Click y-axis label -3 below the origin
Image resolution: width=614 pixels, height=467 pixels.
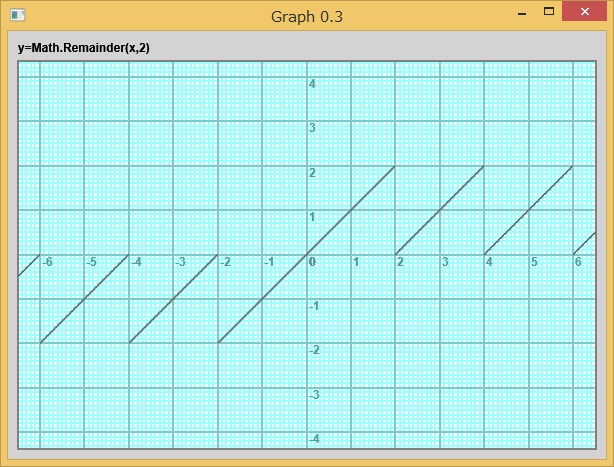tap(314, 395)
